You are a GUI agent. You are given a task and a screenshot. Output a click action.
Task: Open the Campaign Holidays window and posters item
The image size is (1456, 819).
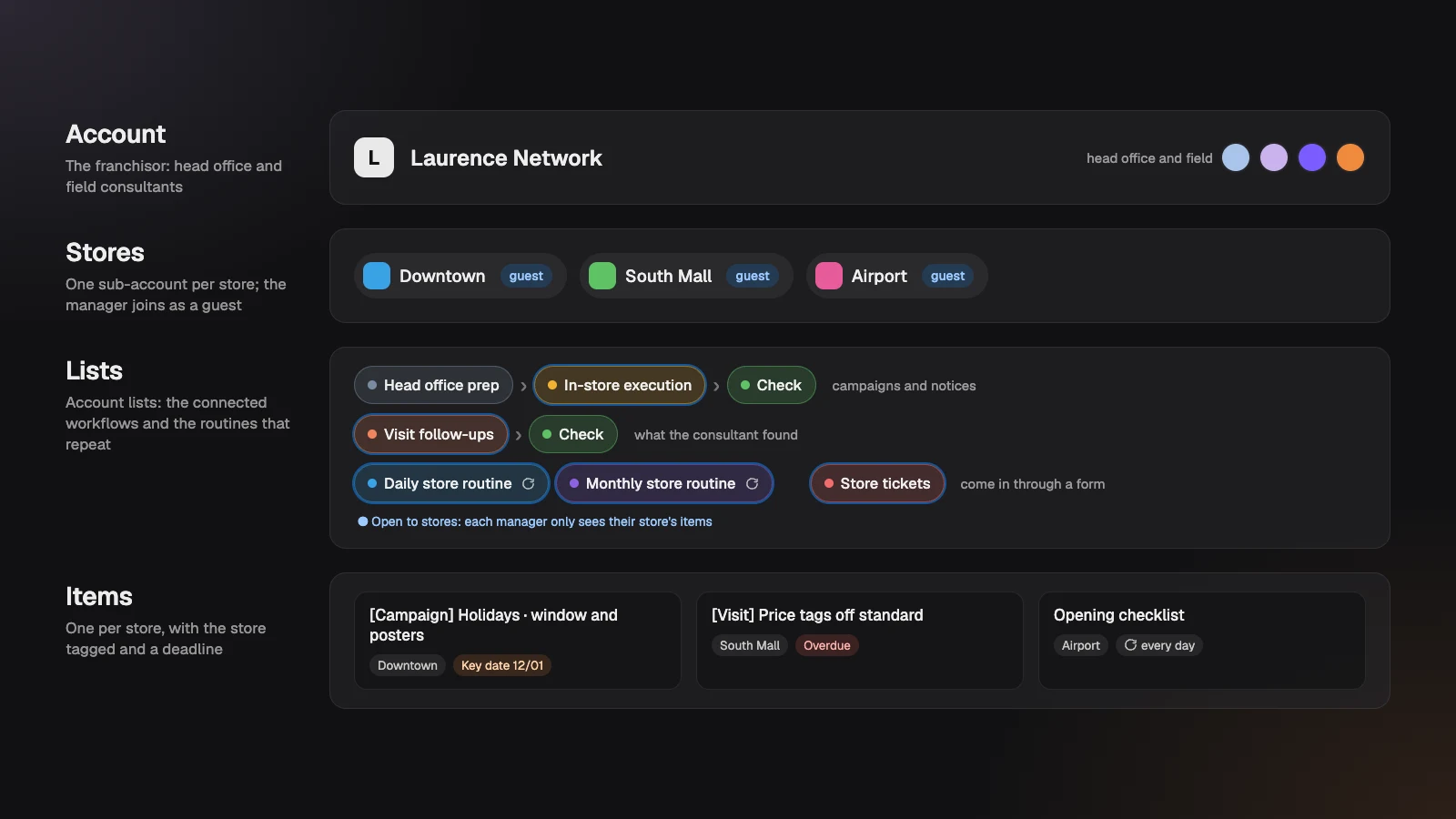click(x=518, y=641)
